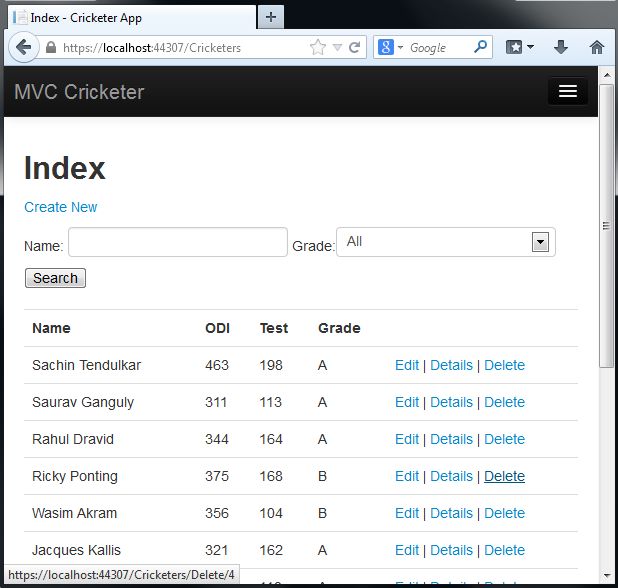
Task: Delete the Sachin Tendulkar entry
Action: coord(504,365)
